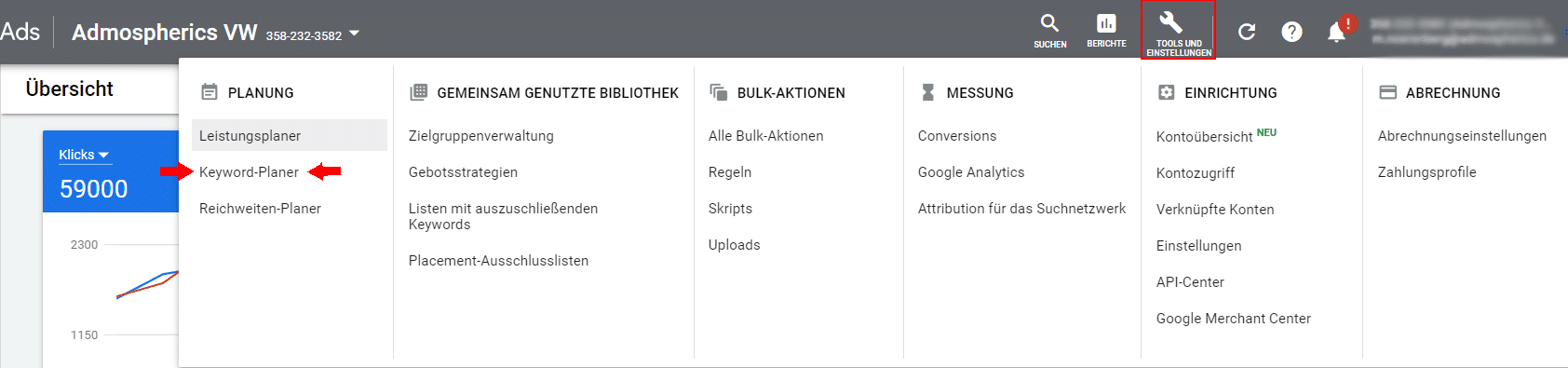
Task: Open the Berichte chart icon
Action: (x=1106, y=23)
